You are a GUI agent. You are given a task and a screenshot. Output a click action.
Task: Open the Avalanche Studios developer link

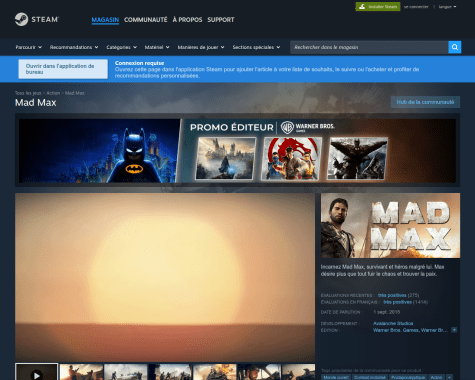tap(393, 323)
